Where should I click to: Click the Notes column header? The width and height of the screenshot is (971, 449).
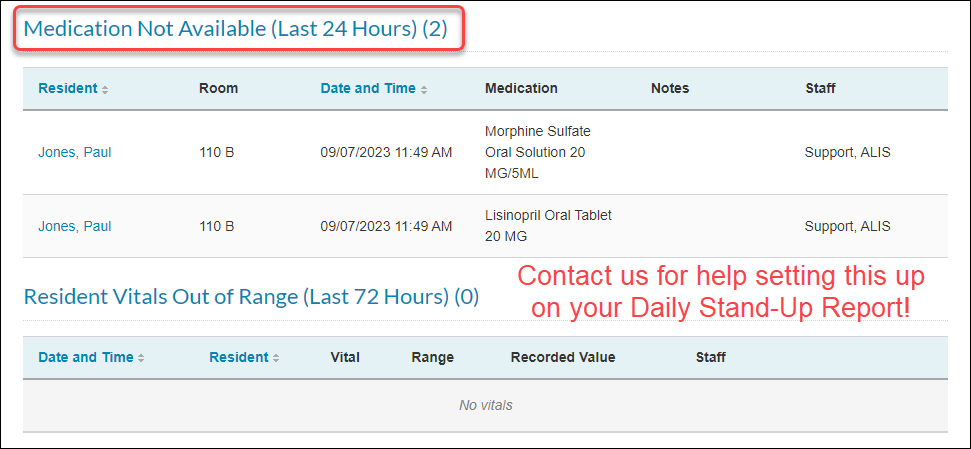(670, 89)
